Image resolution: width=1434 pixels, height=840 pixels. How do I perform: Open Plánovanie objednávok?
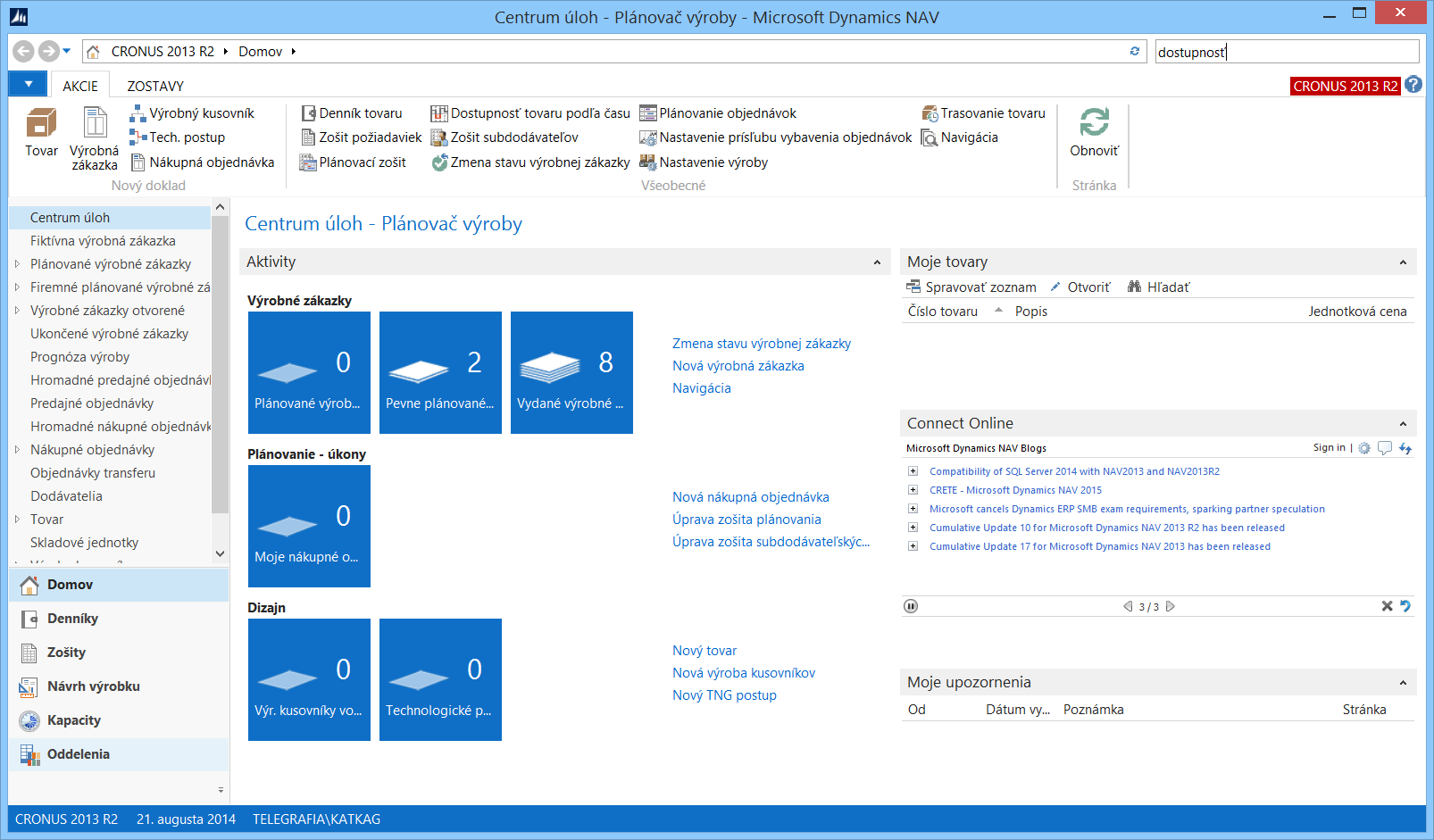click(x=718, y=113)
